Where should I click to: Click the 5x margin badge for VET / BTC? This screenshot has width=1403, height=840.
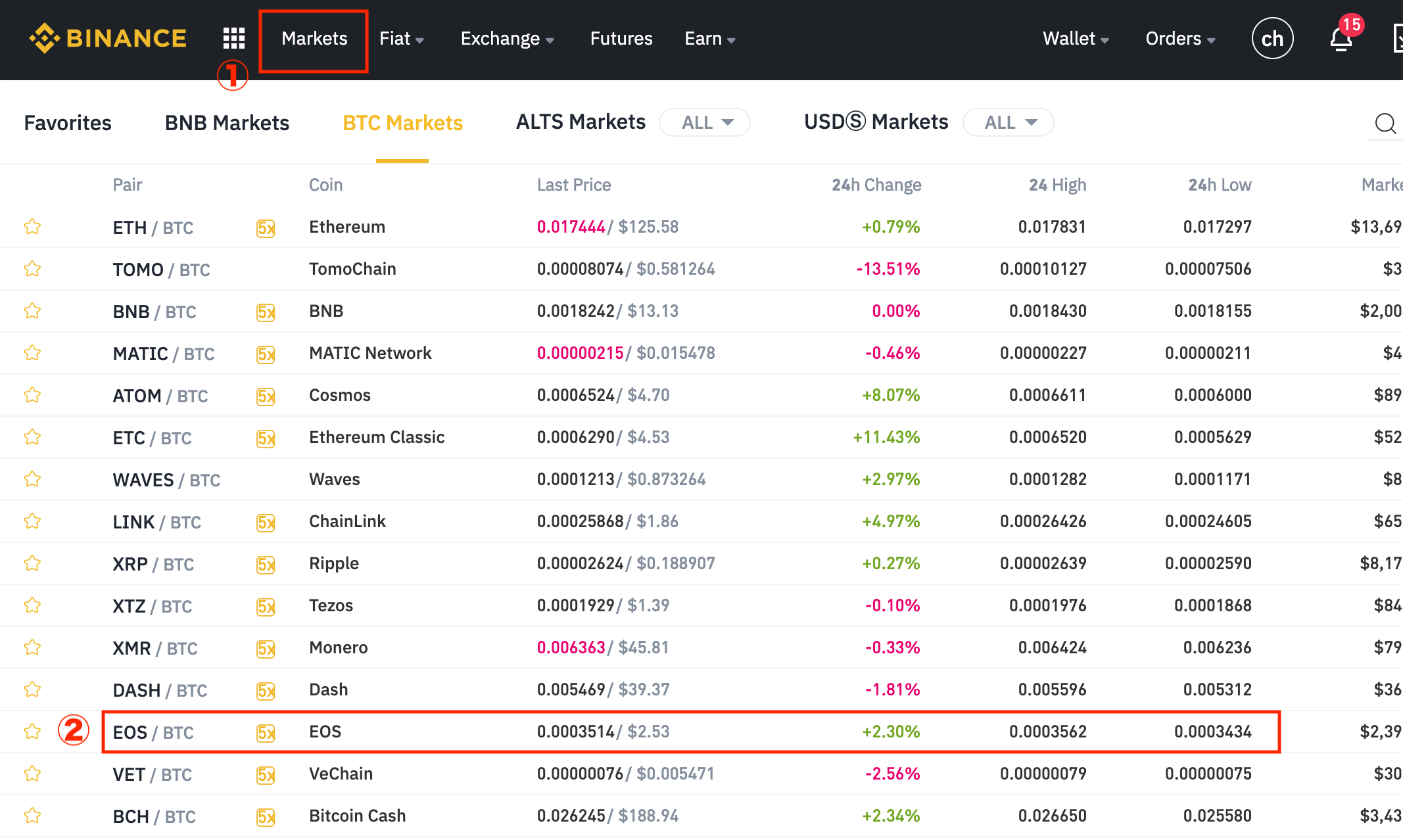[x=266, y=775]
